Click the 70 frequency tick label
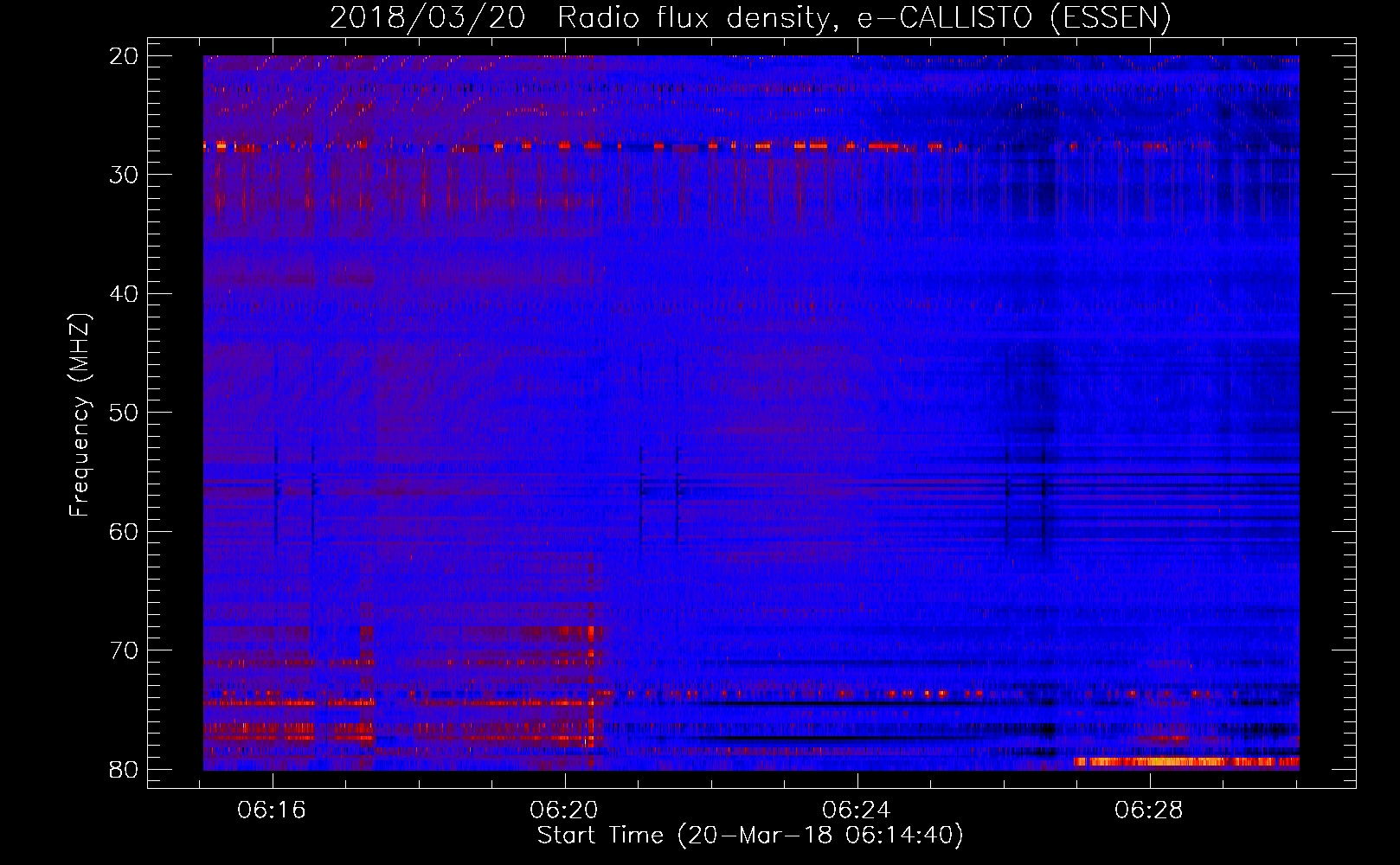Viewport: 1400px width, 865px height. 125,650
